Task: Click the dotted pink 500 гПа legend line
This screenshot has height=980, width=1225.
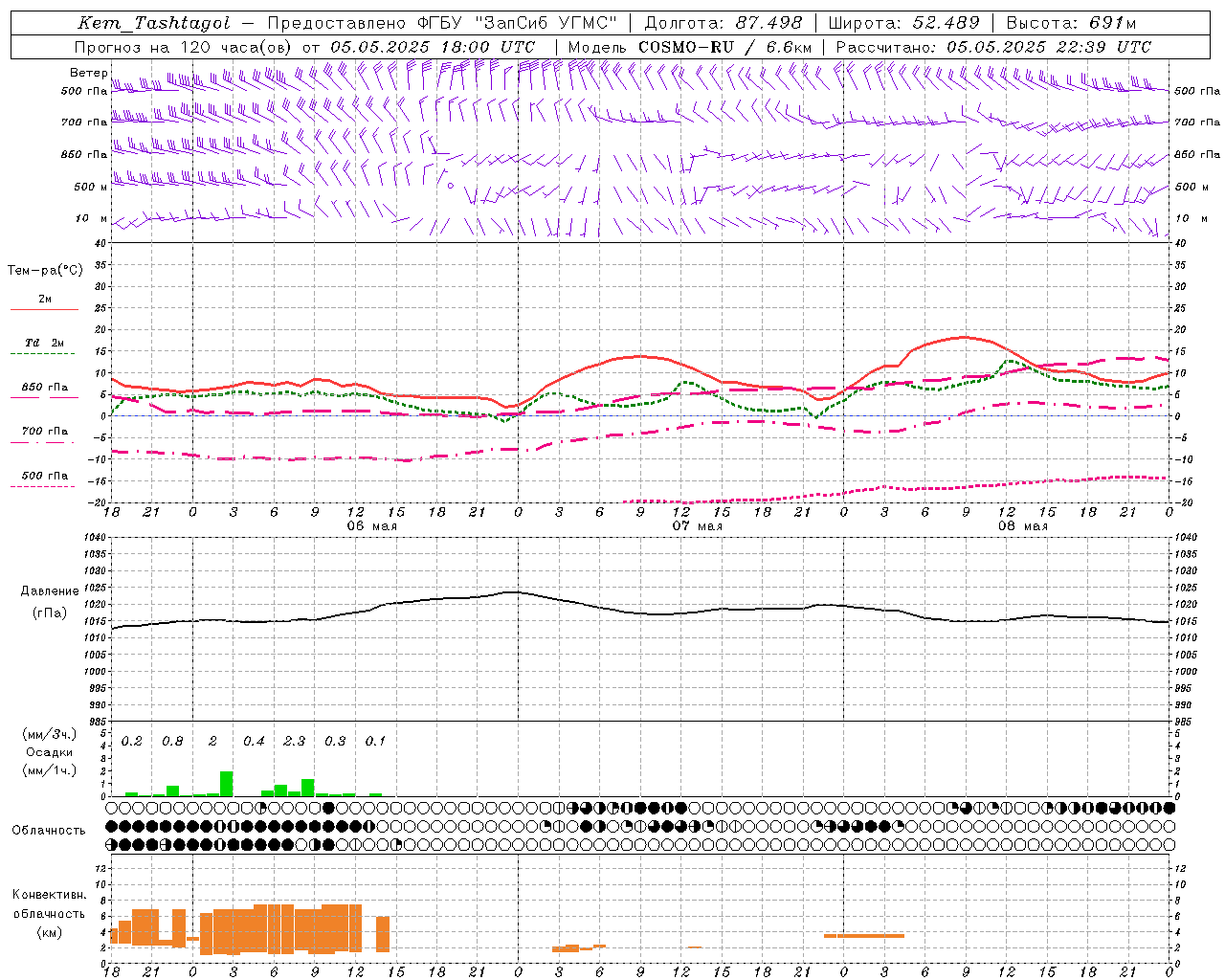Action: coord(43,487)
